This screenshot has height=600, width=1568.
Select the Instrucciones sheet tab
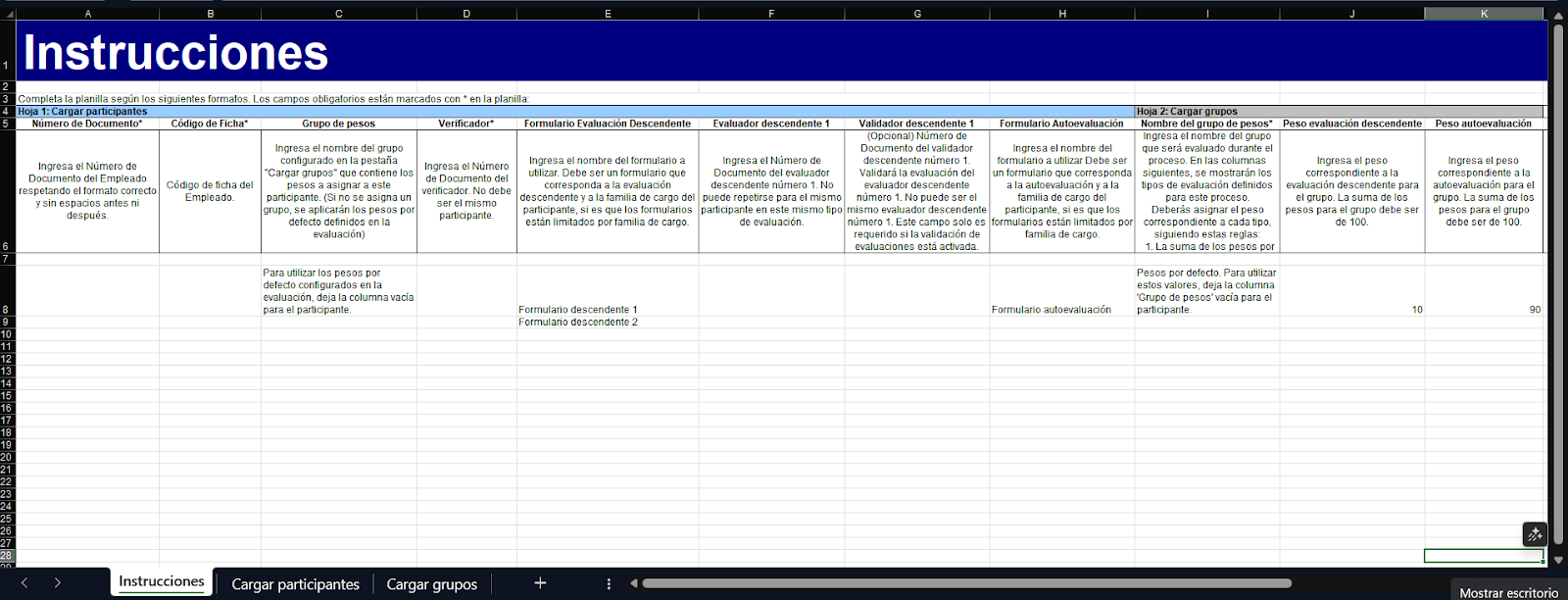[x=162, y=582]
